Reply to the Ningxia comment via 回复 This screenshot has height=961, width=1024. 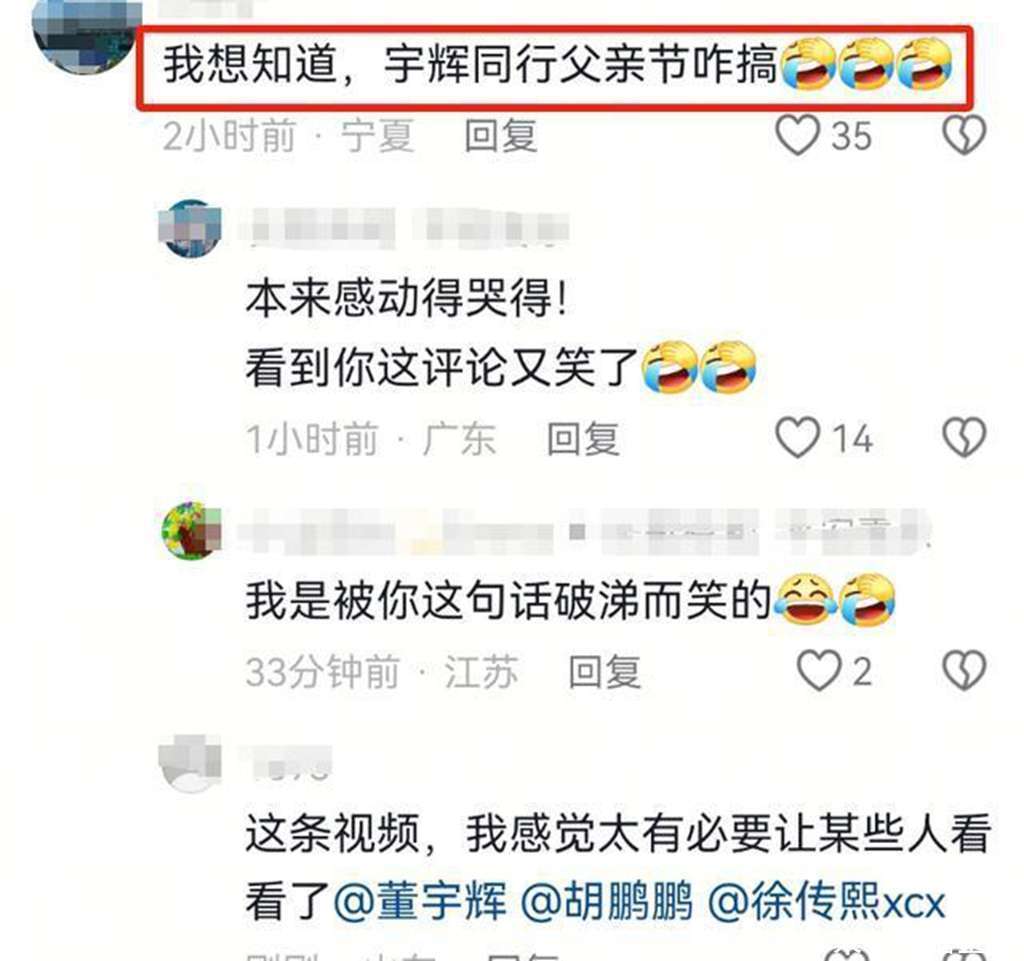click(x=501, y=136)
